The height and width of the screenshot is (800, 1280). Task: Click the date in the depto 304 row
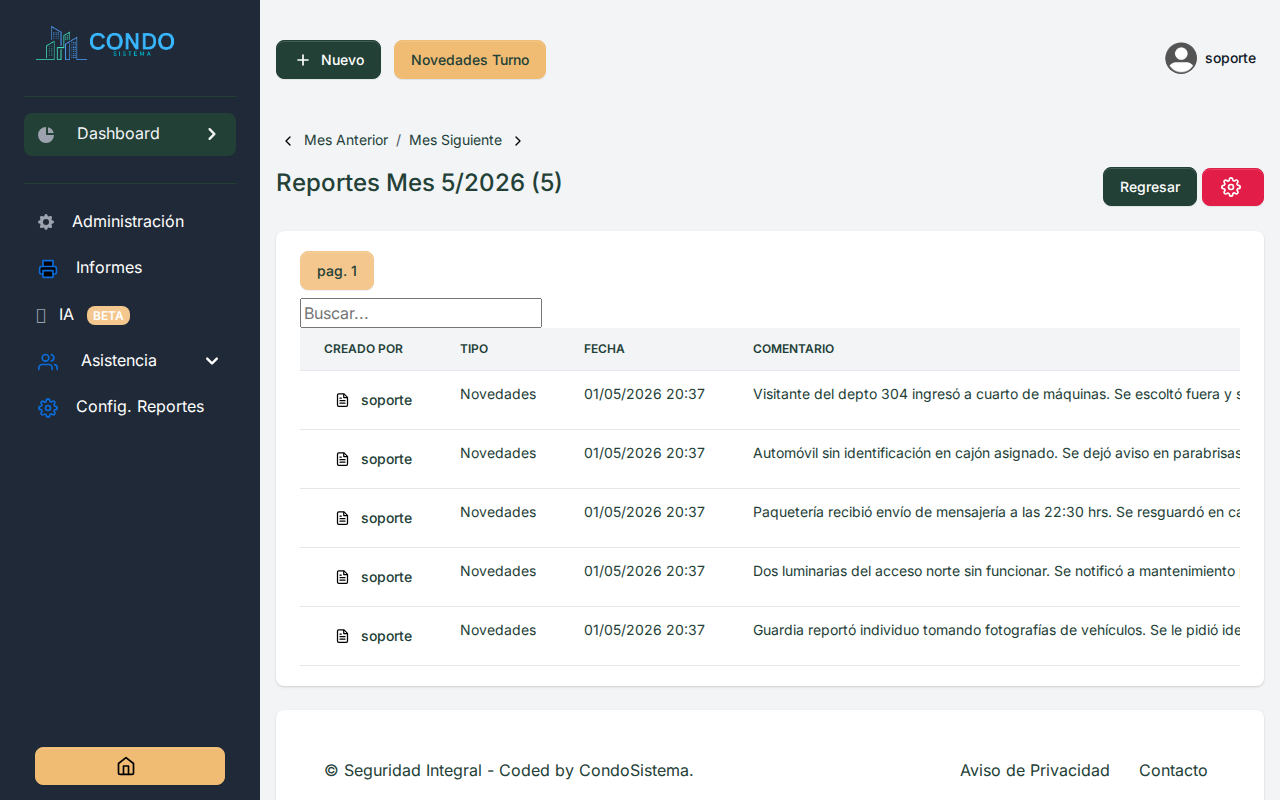[x=644, y=394]
